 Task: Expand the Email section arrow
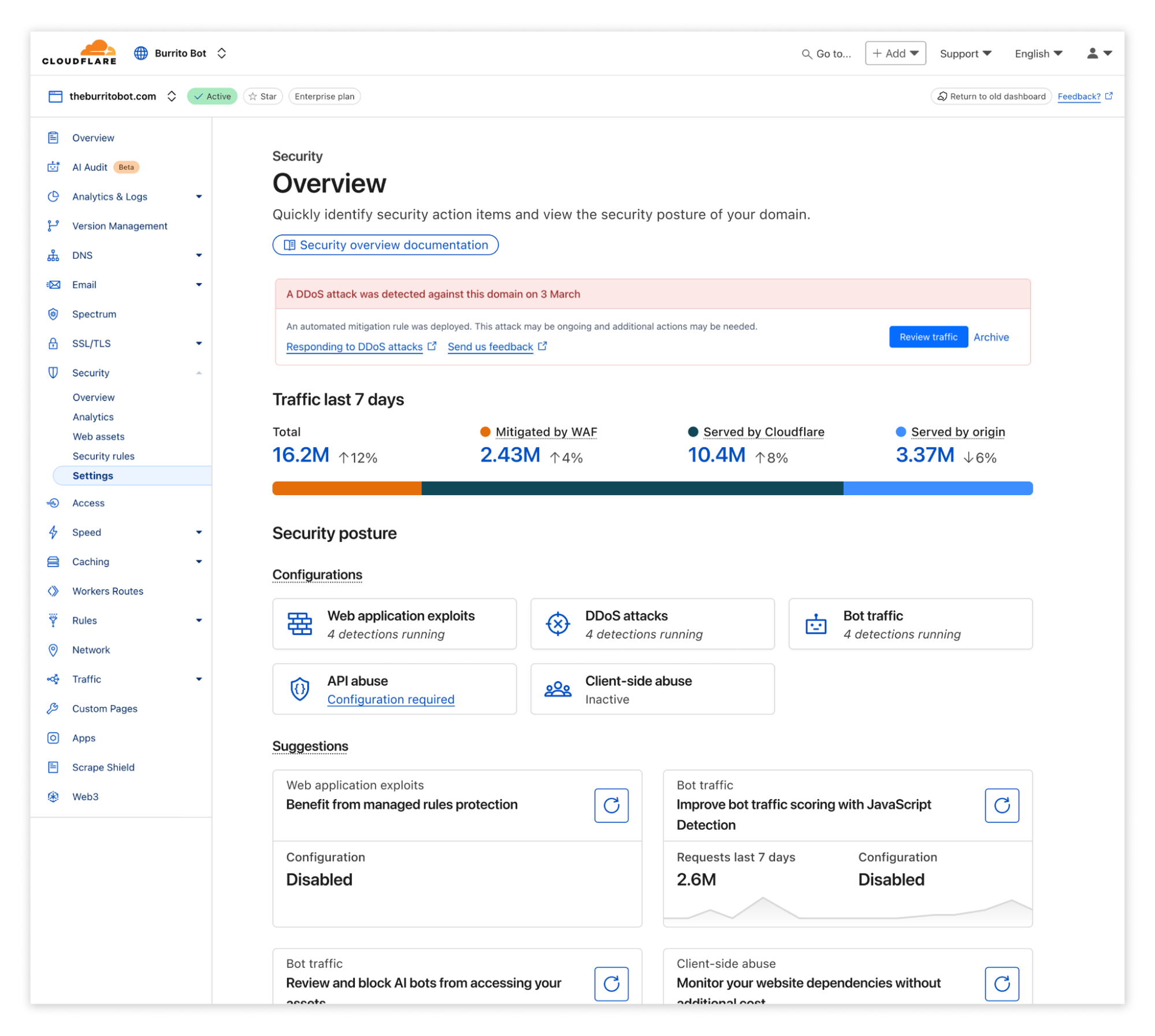click(x=199, y=285)
